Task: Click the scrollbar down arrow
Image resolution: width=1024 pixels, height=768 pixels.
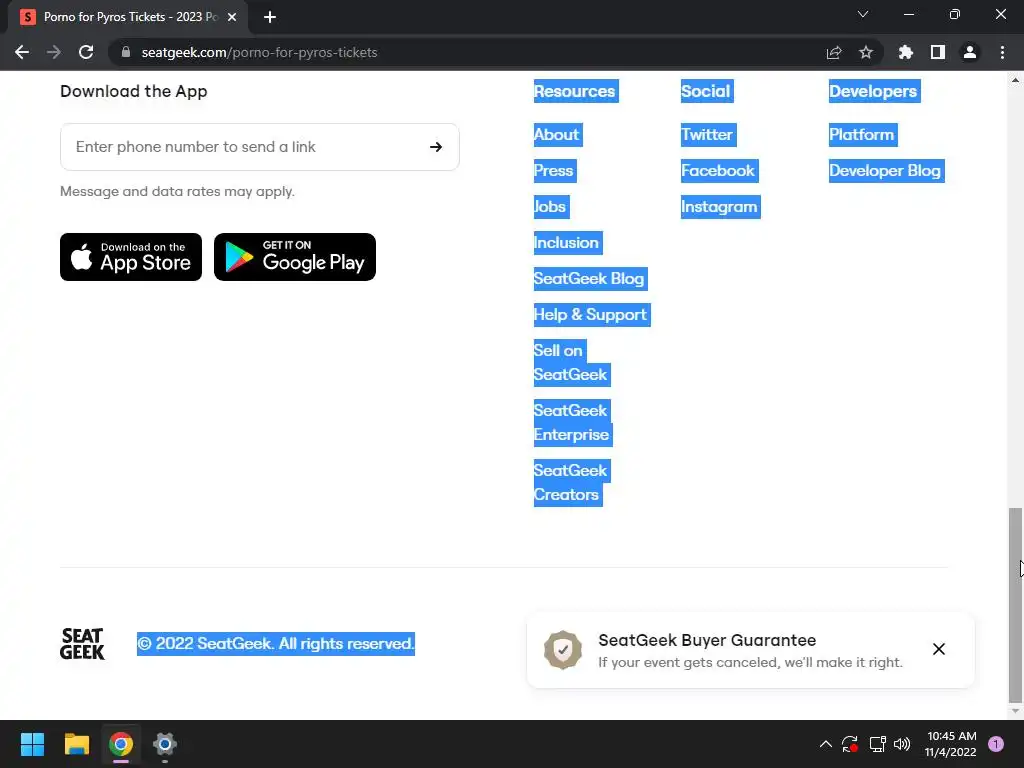Action: tap(1015, 711)
